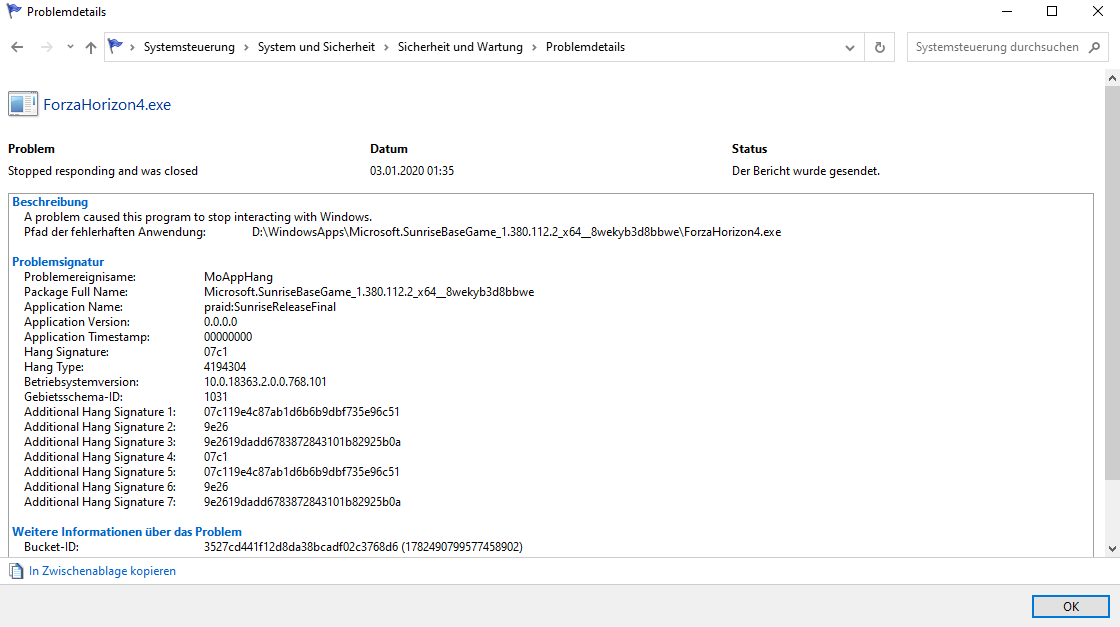Click Der Bericht wurde gesendet status text
The width and height of the screenshot is (1120, 627).
tap(806, 171)
